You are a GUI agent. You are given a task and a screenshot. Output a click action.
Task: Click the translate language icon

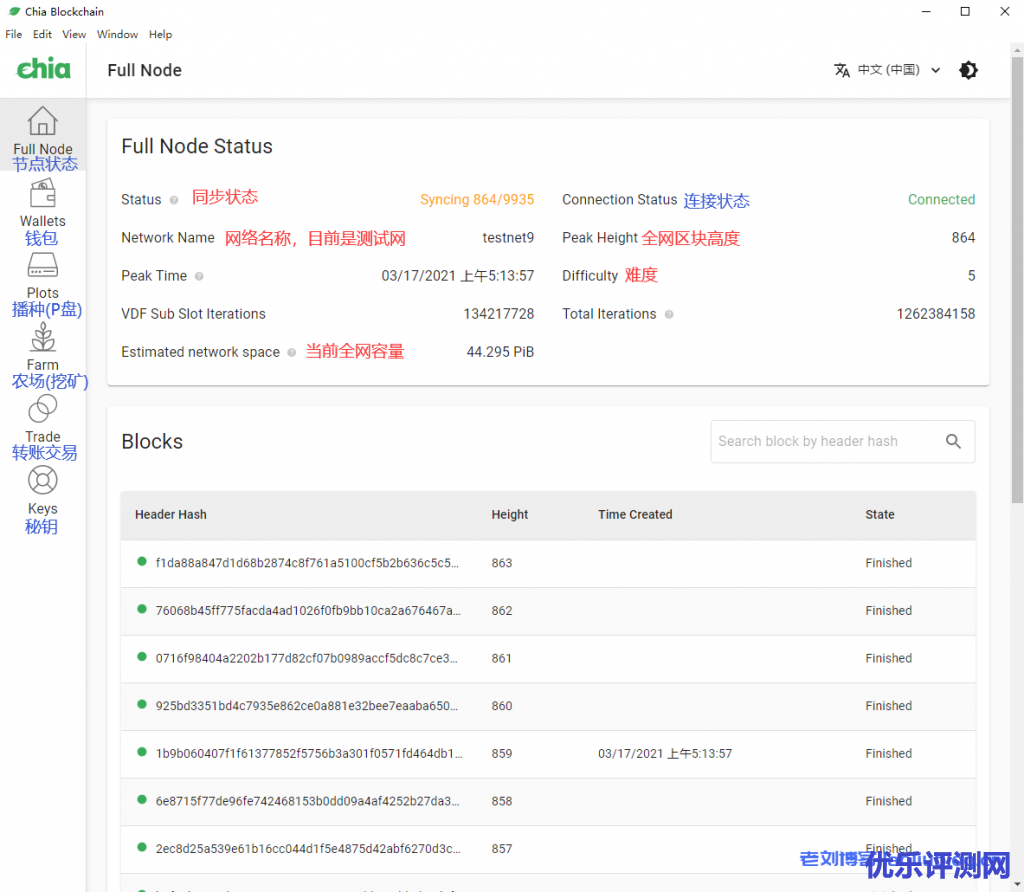pos(842,70)
